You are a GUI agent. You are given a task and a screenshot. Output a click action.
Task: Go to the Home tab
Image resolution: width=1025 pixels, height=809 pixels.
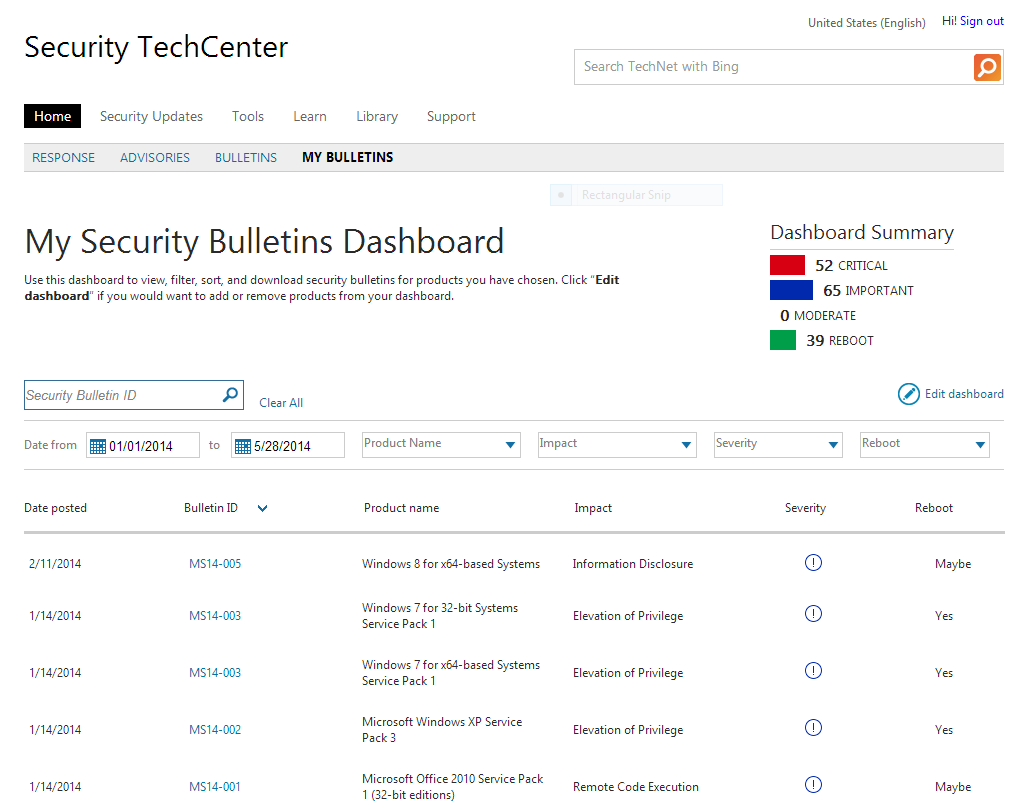pos(52,116)
